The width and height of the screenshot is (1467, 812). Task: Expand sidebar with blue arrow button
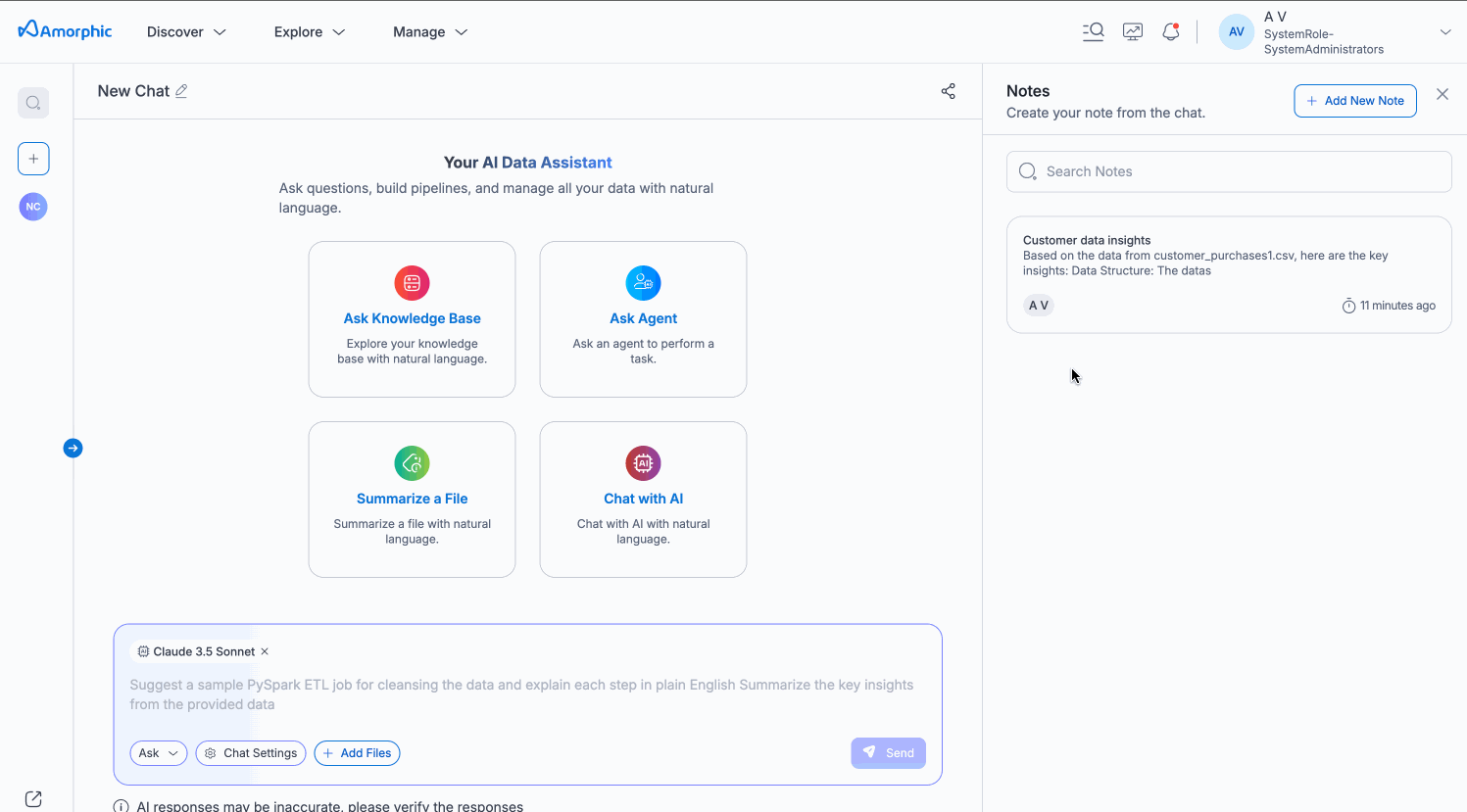pos(73,449)
